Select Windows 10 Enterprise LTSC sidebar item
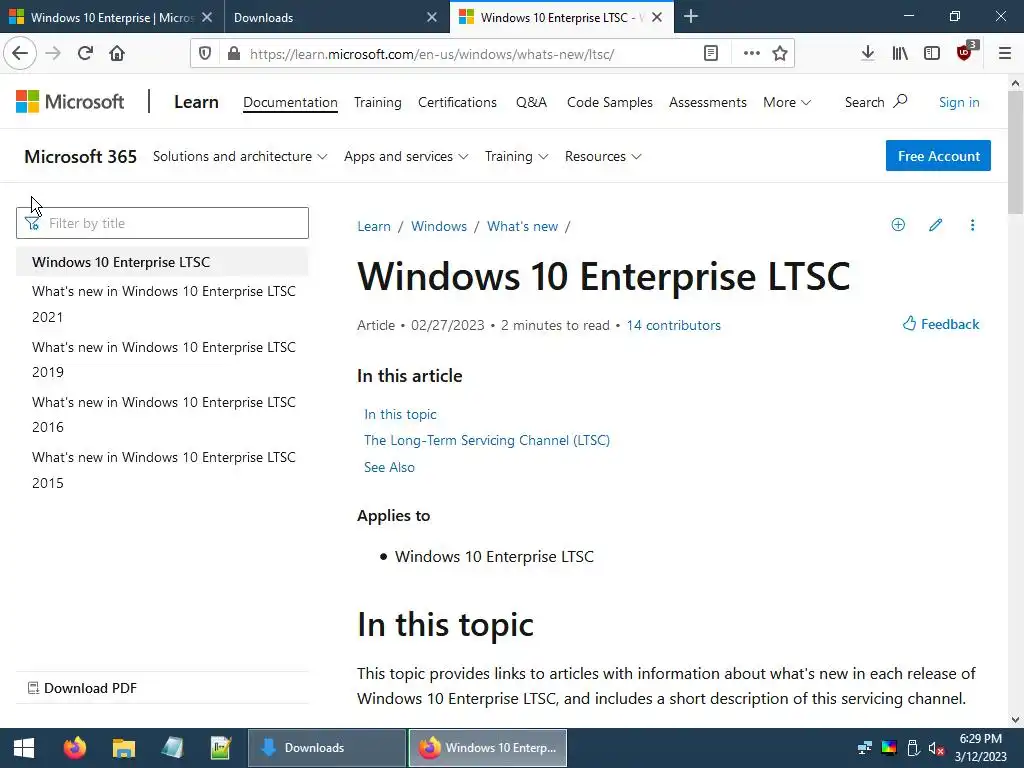 click(162, 262)
